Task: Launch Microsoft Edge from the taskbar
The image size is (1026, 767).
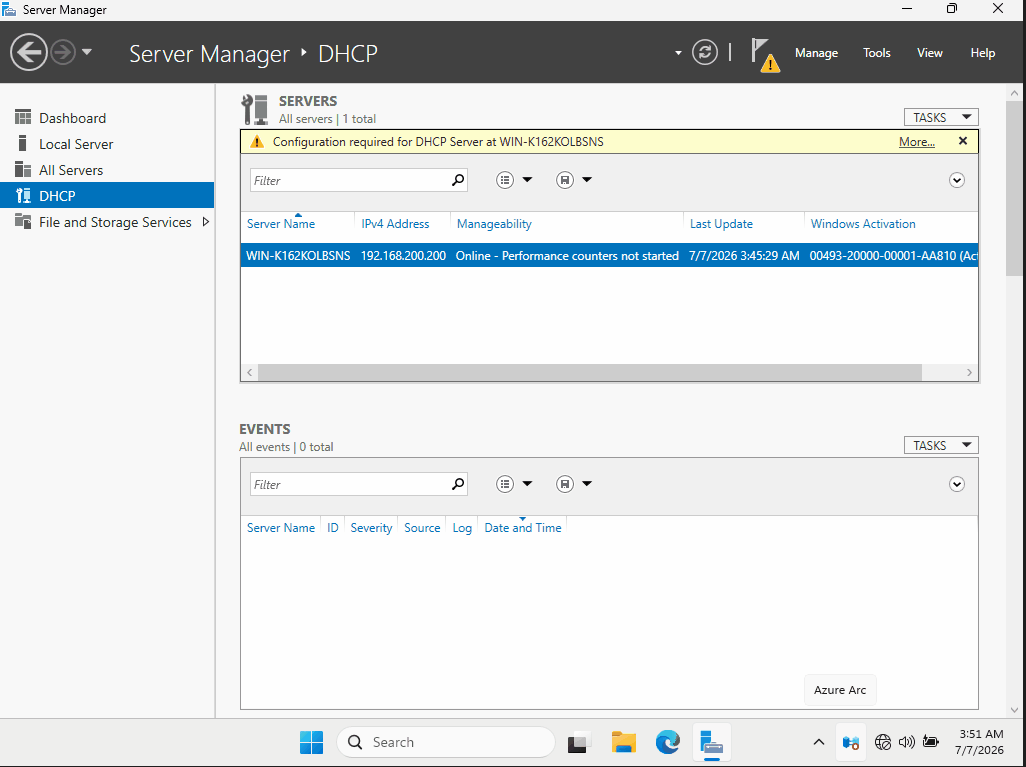Action: click(x=667, y=742)
